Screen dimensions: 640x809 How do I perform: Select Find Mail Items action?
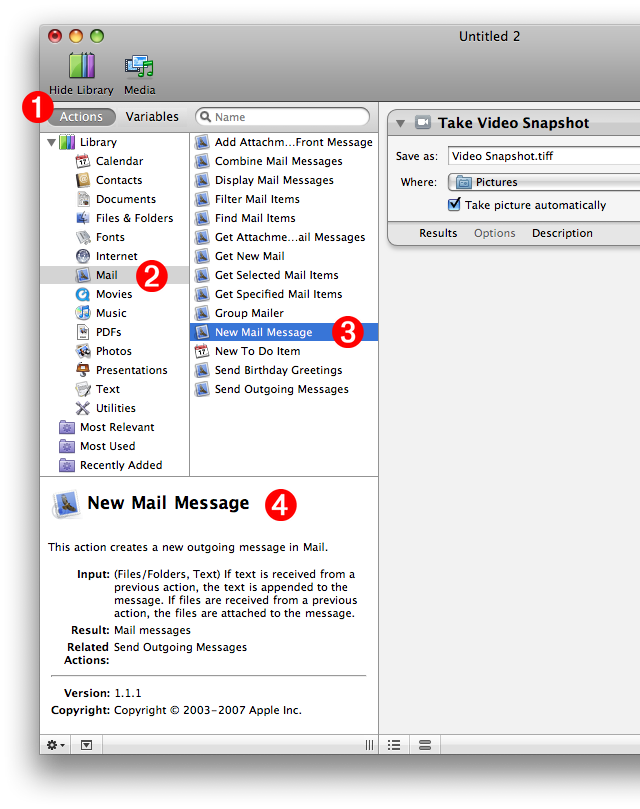(284, 218)
